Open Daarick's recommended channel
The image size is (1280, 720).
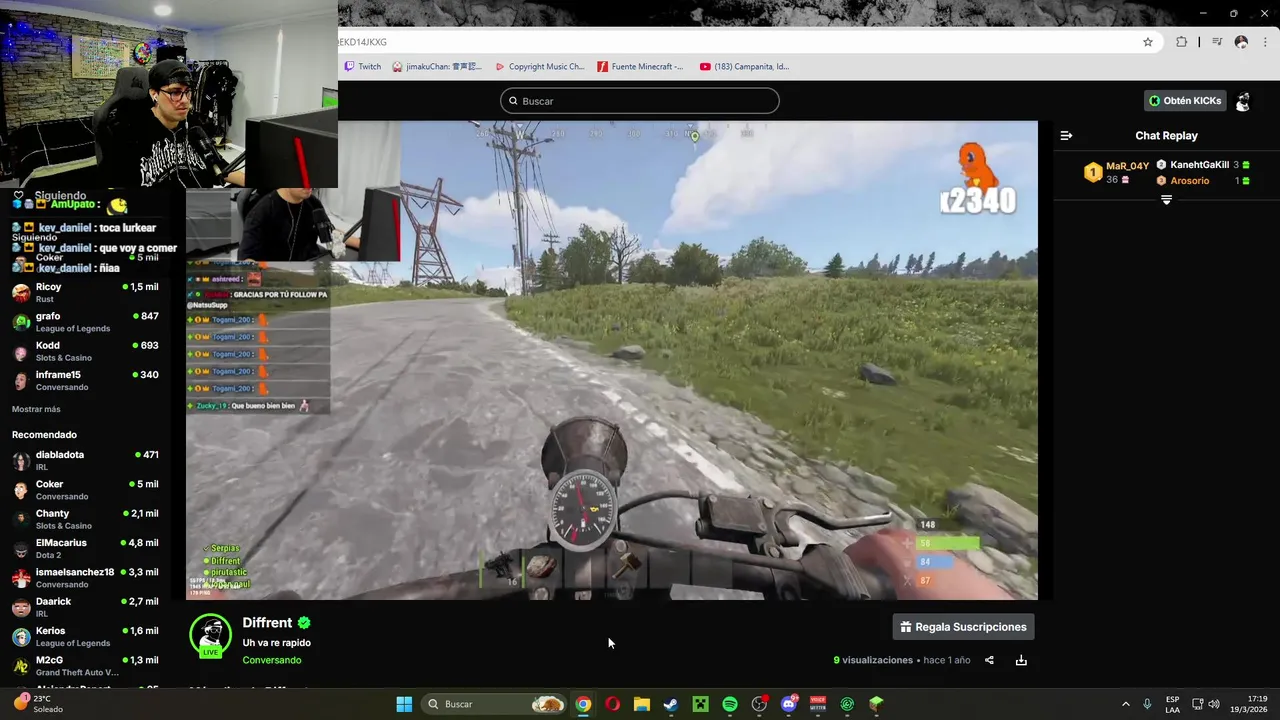pyautogui.click(x=85, y=607)
